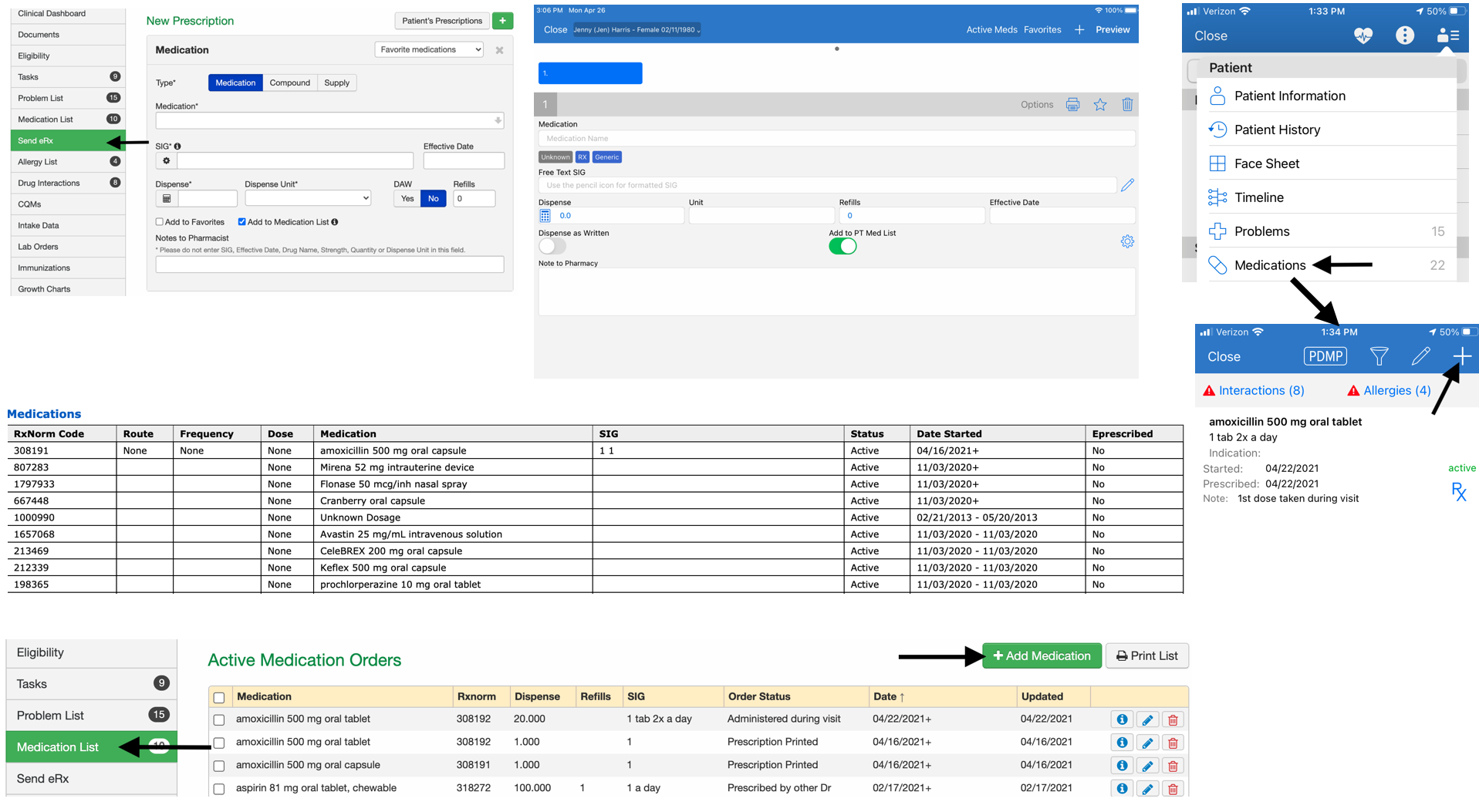Viewport: 1479px width, 812px height.
Task: Expand patient selector Jenny (Jen) Harris
Action: (x=637, y=30)
